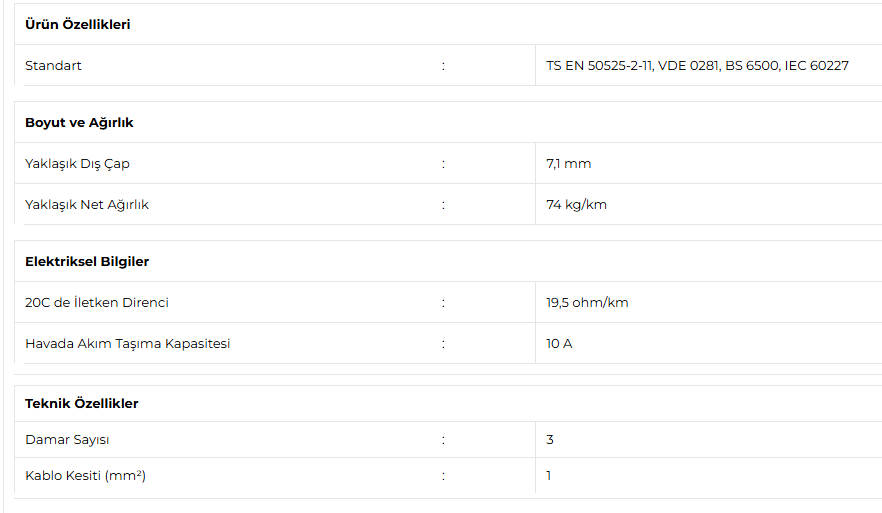The width and height of the screenshot is (882, 513).
Task: Click the Elektriksel Bilgiler section heading
Action: (87, 262)
